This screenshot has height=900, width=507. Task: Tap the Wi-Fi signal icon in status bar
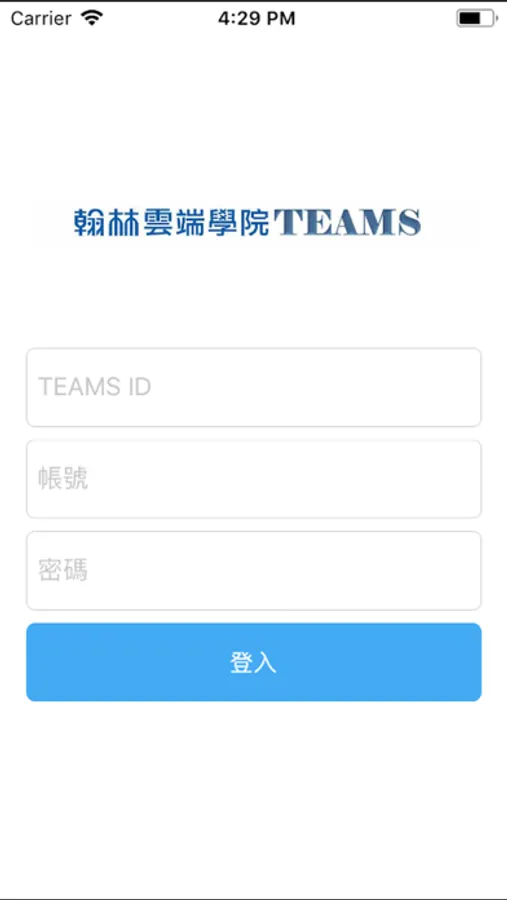pos(91,18)
